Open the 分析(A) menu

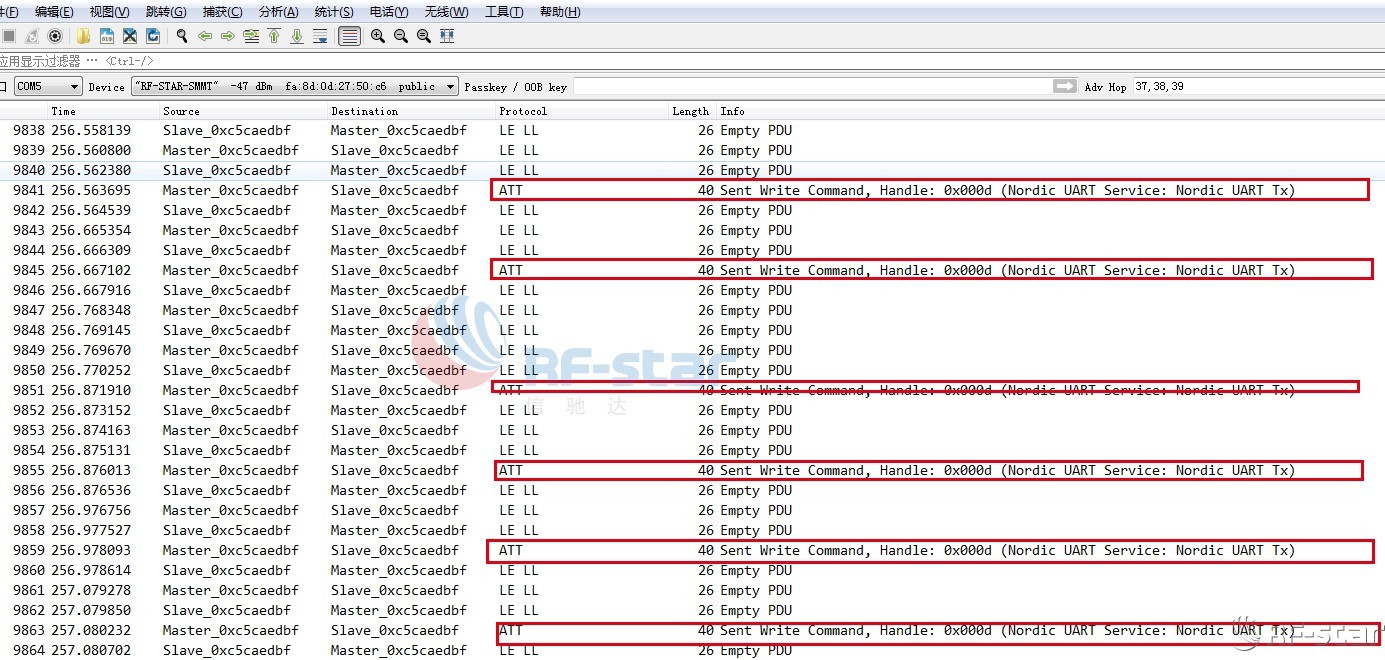pyautogui.click(x=278, y=12)
